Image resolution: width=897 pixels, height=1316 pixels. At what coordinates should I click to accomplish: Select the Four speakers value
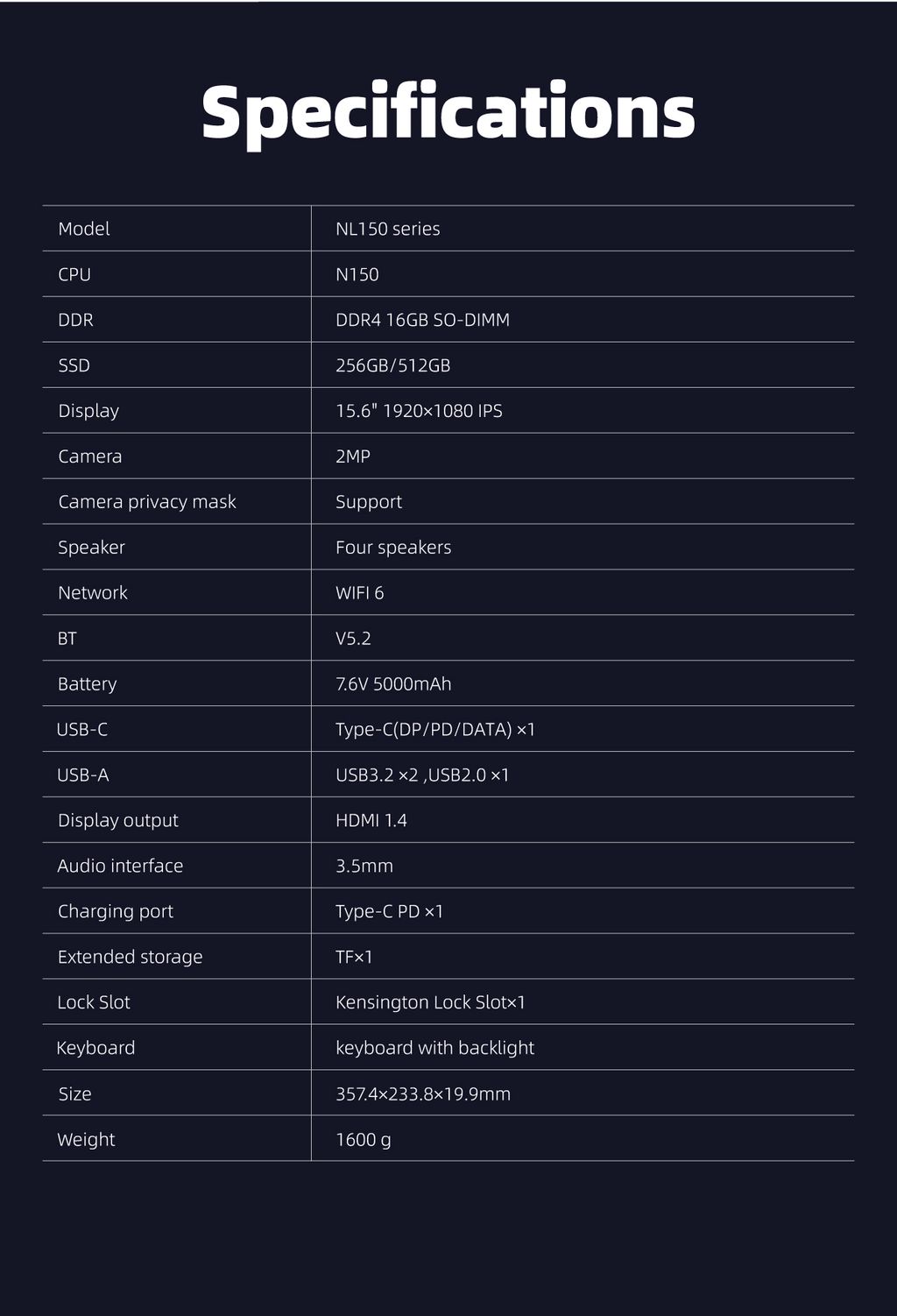(393, 548)
